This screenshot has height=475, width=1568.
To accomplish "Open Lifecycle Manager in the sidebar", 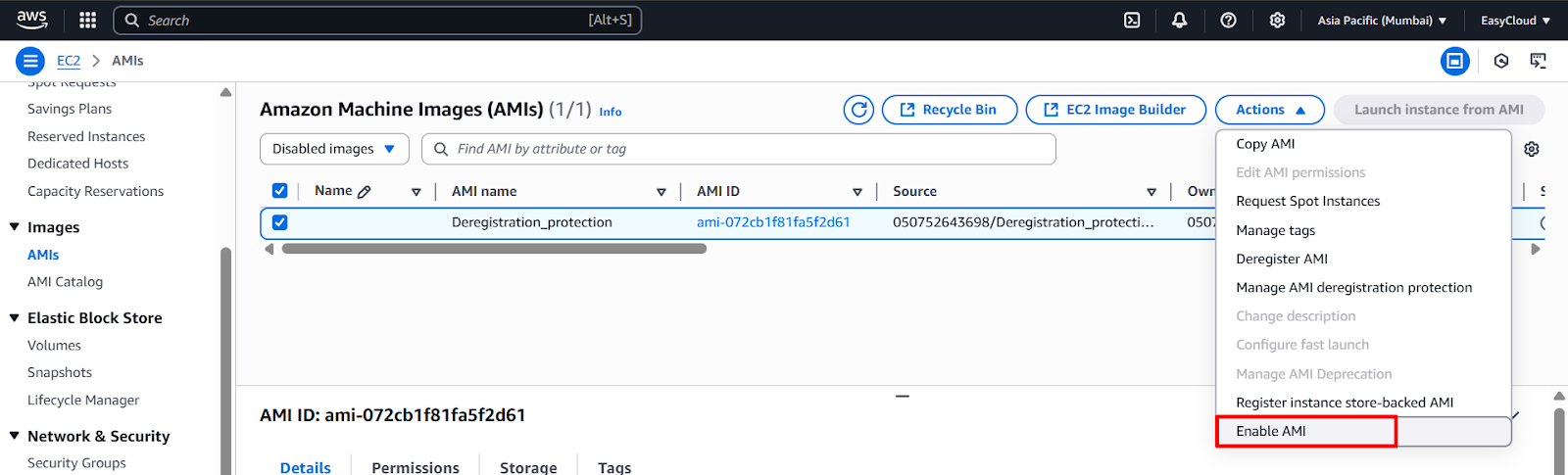I will coord(83,400).
